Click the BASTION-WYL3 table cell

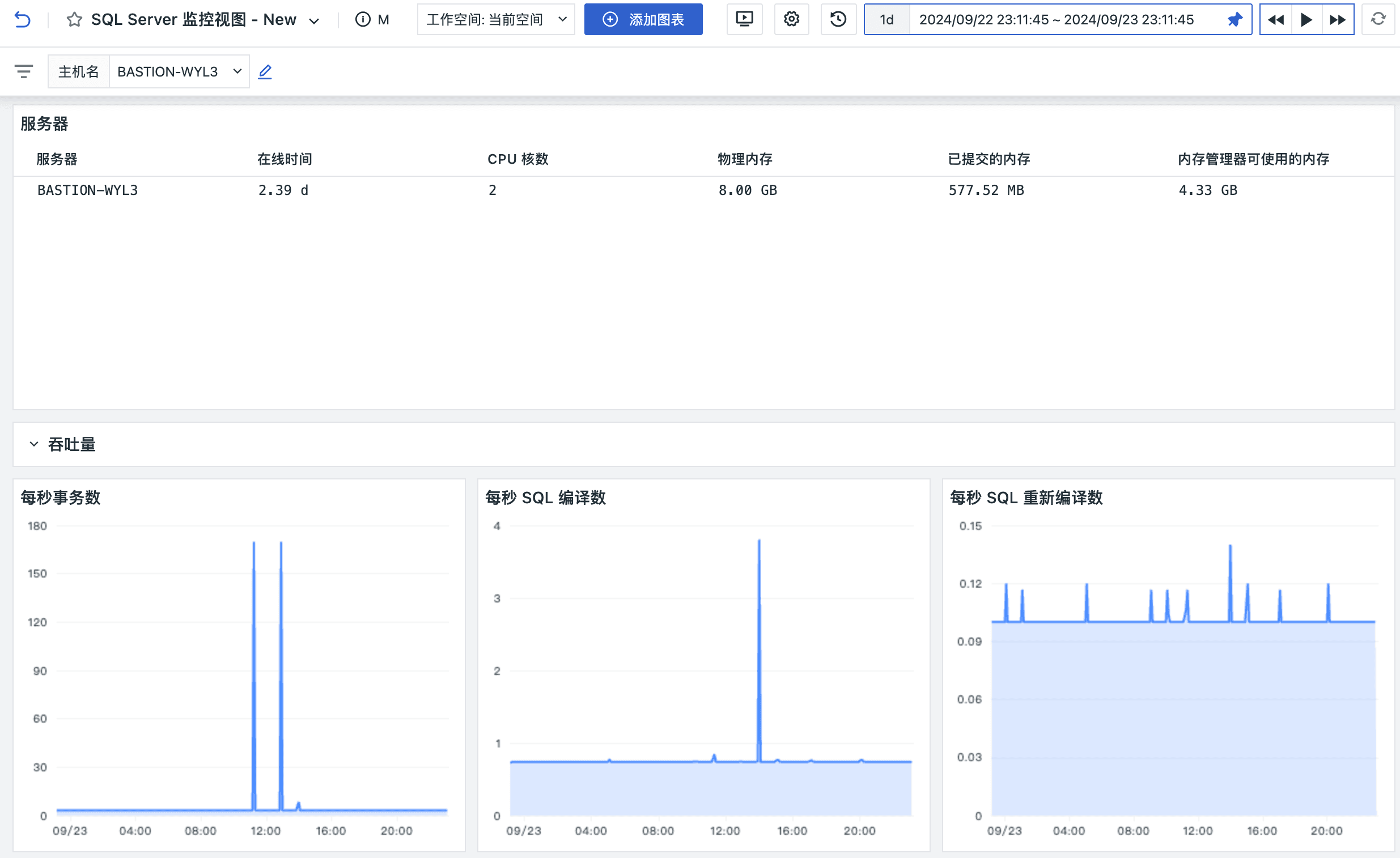[x=87, y=190]
